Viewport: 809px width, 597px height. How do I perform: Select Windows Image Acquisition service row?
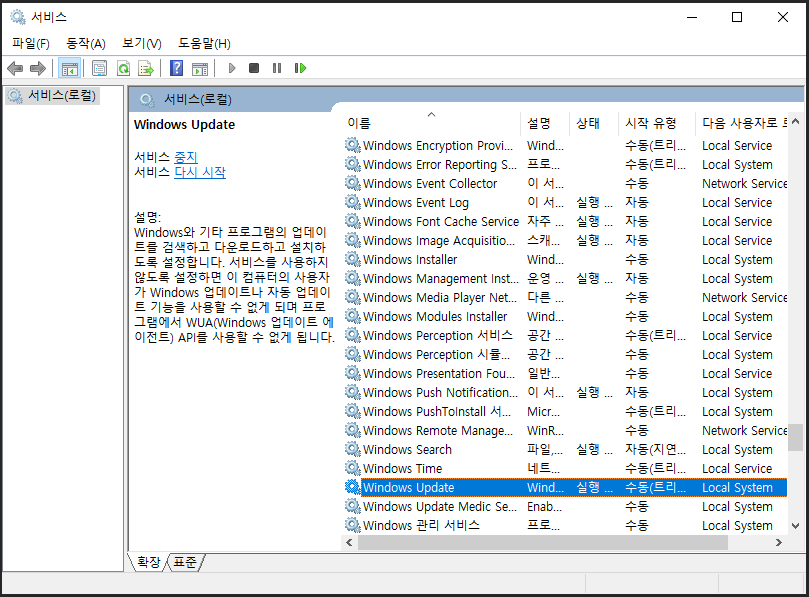tap(565, 240)
